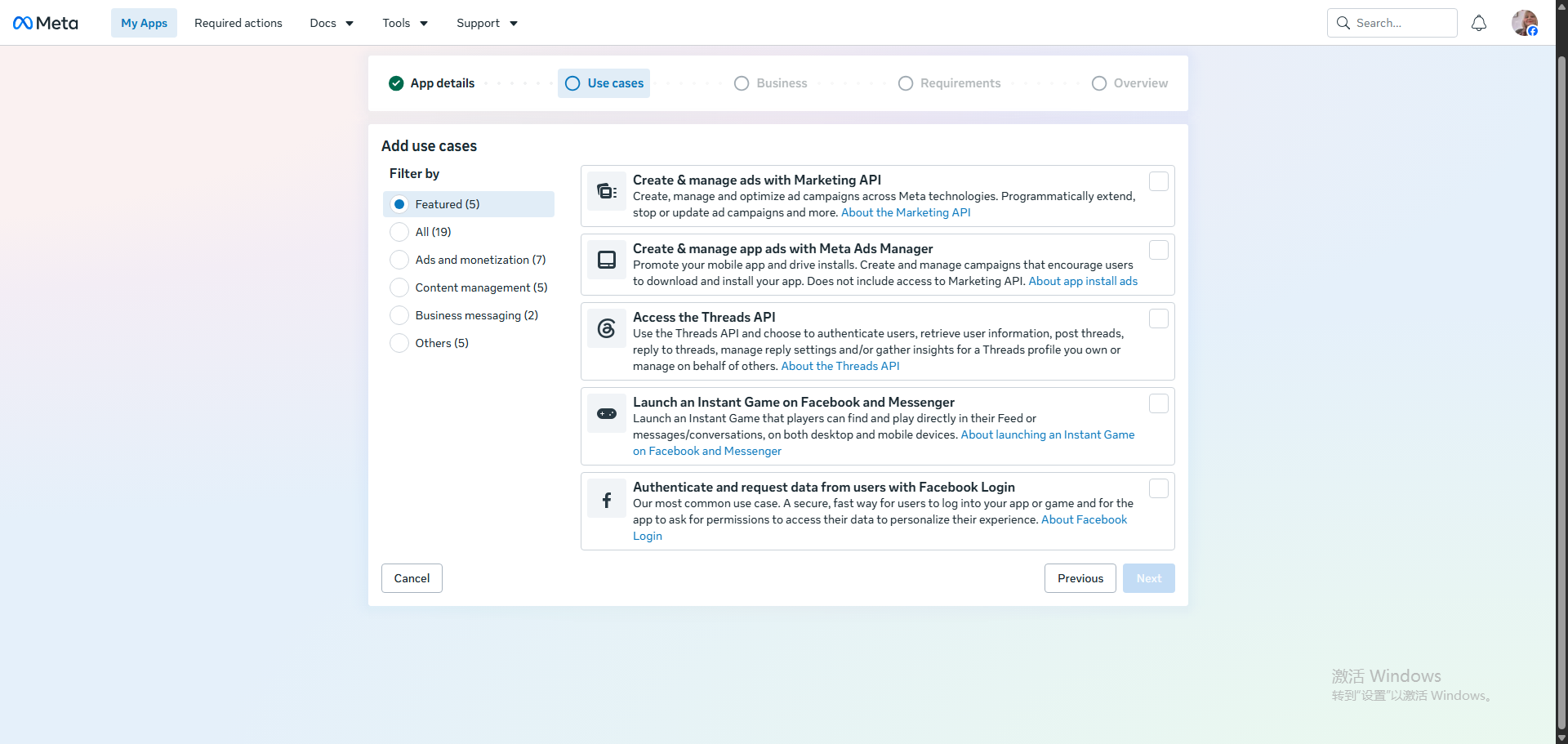Filter by Content management (5)
The height and width of the screenshot is (744, 1568).
tap(469, 287)
